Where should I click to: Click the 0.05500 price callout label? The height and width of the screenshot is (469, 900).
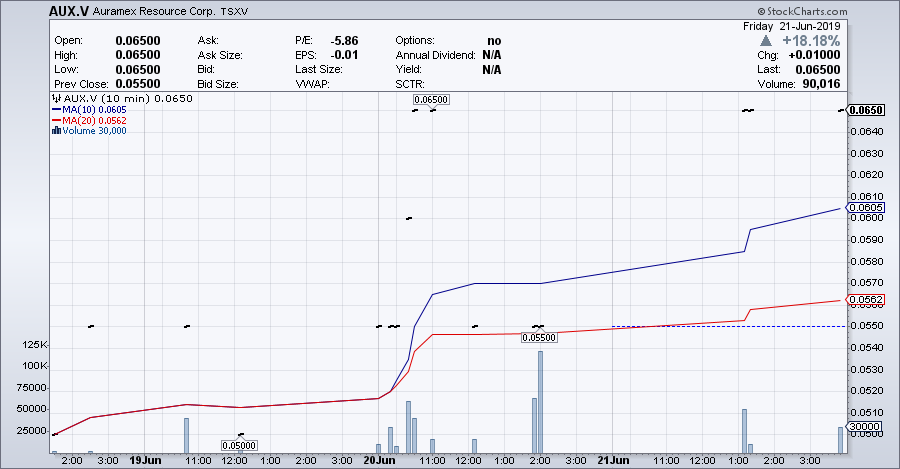click(539, 338)
